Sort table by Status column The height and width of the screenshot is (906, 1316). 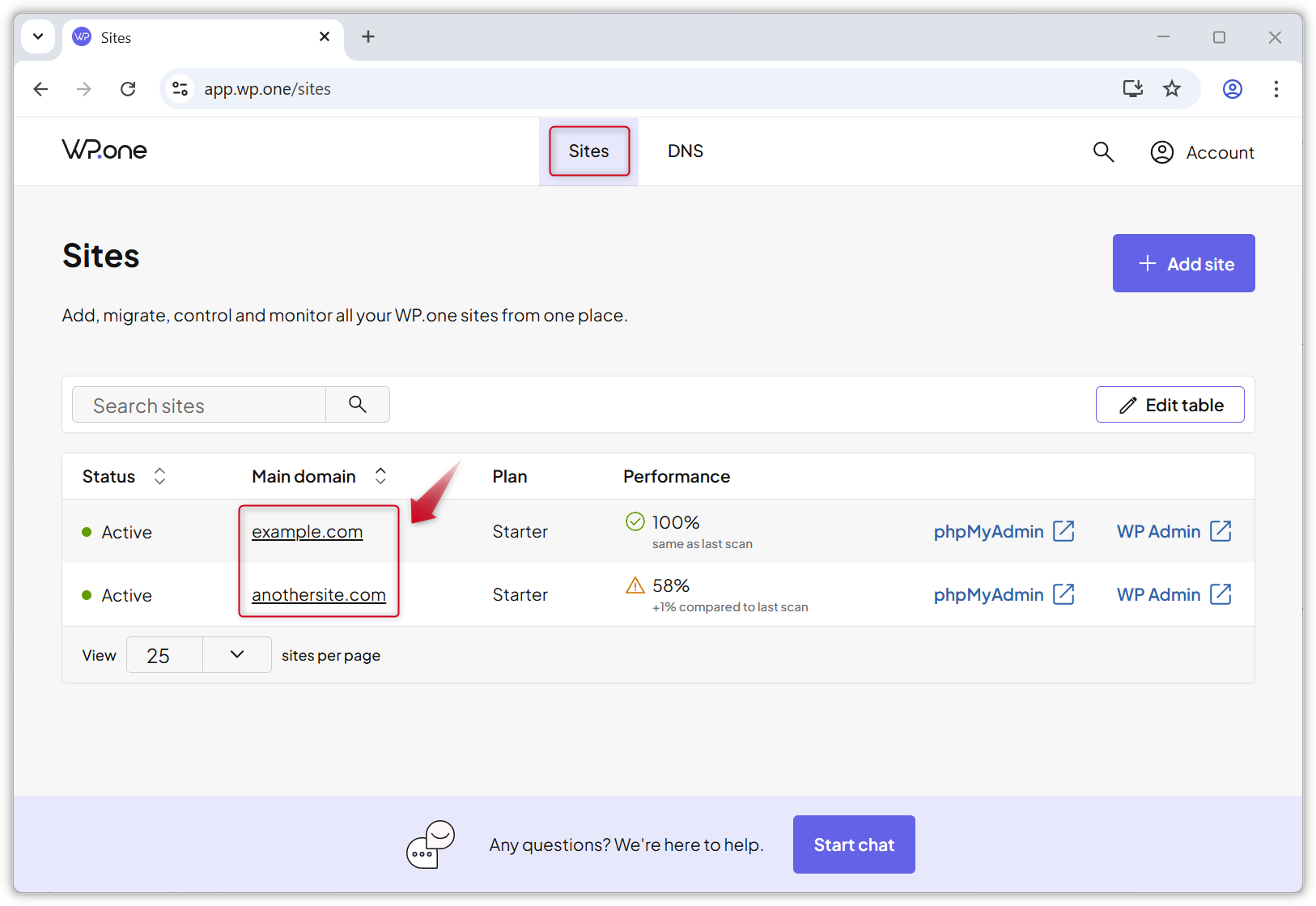159,476
